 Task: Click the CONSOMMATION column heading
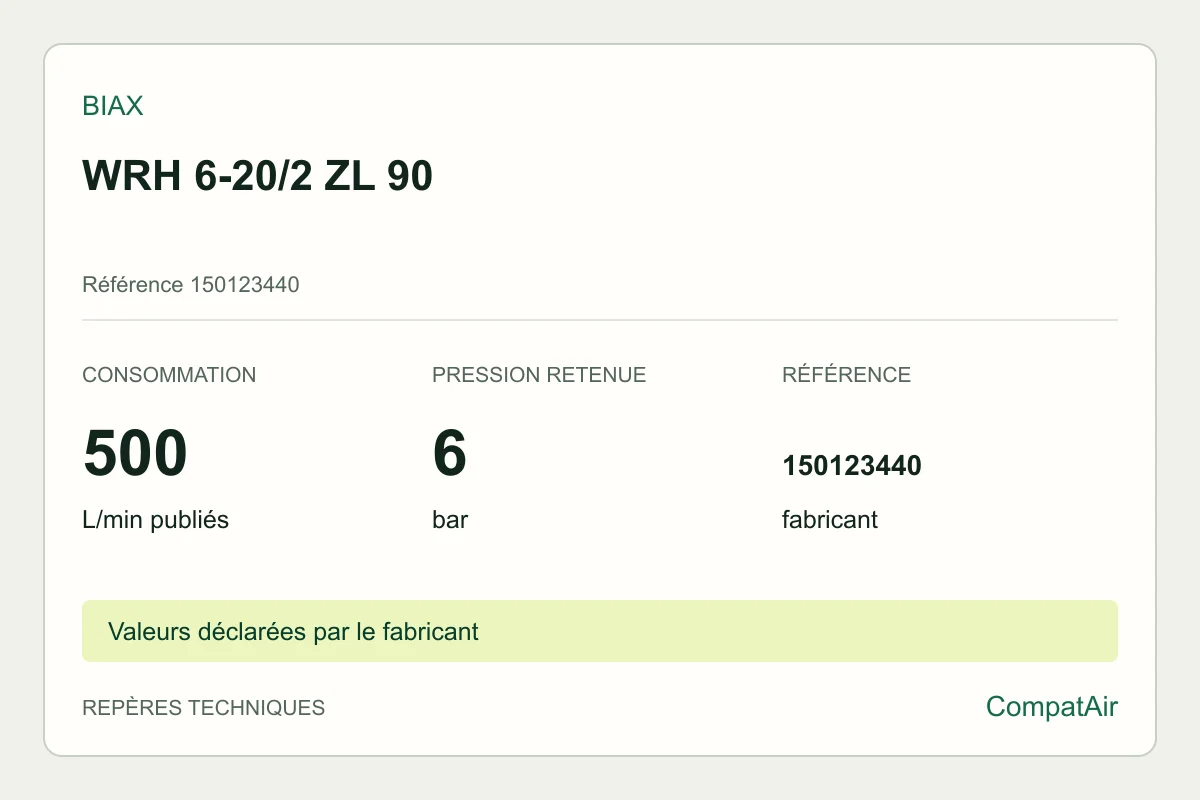tap(169, 375)
